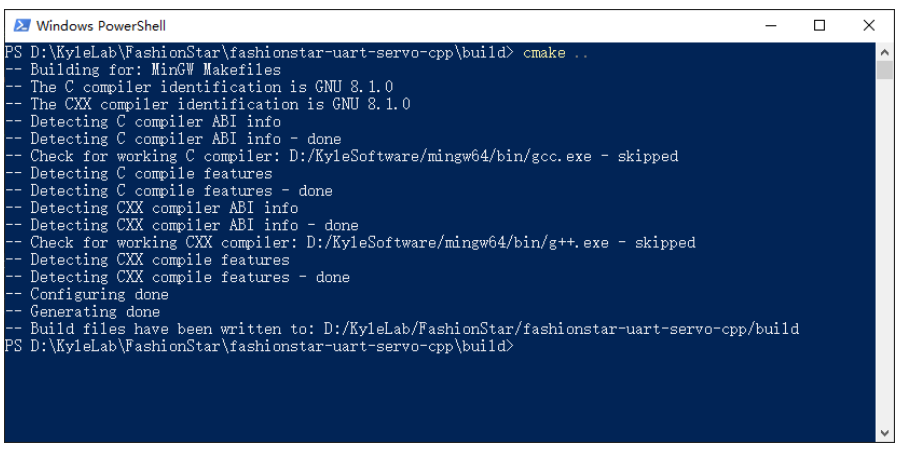Click the gcc.exe compiler path text
The width and height of the screenshot is (900, 451).
(456, 156)
